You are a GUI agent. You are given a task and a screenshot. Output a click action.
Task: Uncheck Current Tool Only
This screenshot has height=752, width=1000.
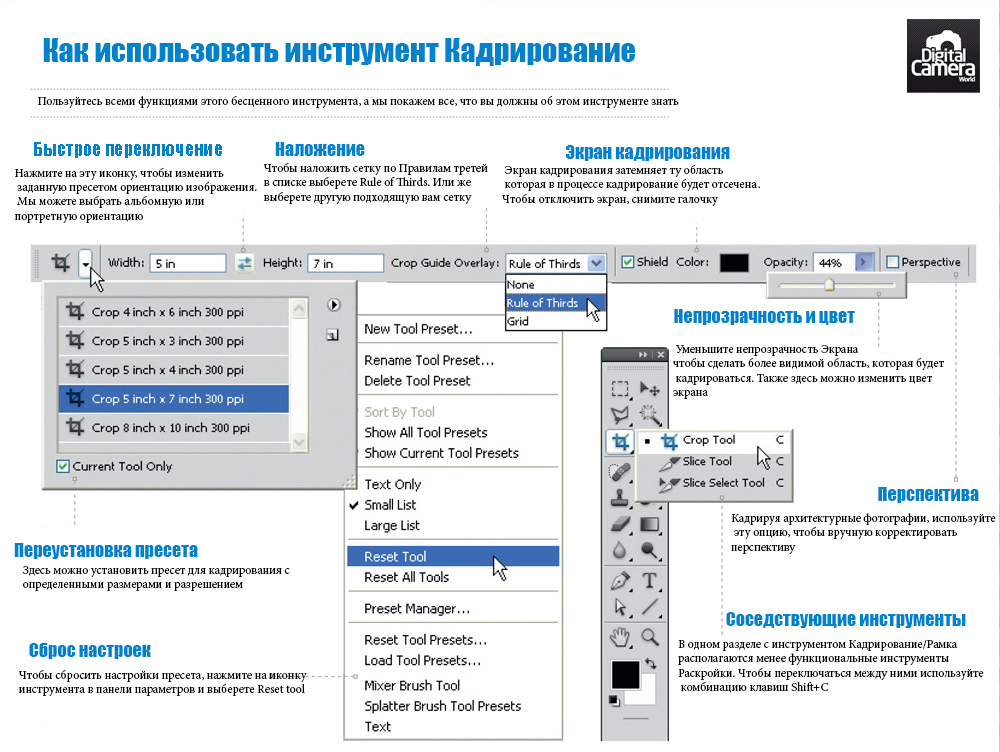[x=63, y=466]
